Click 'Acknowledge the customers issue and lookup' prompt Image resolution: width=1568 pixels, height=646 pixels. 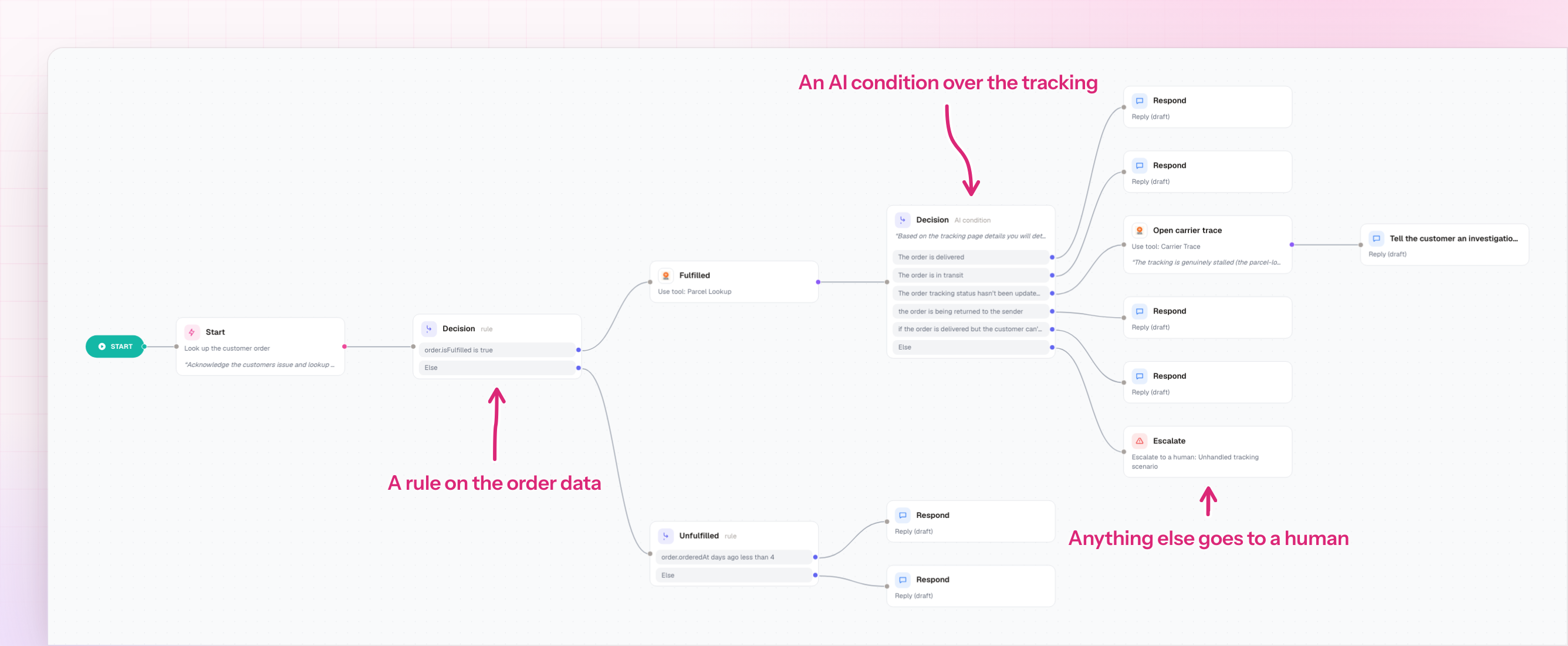[259, 365]
